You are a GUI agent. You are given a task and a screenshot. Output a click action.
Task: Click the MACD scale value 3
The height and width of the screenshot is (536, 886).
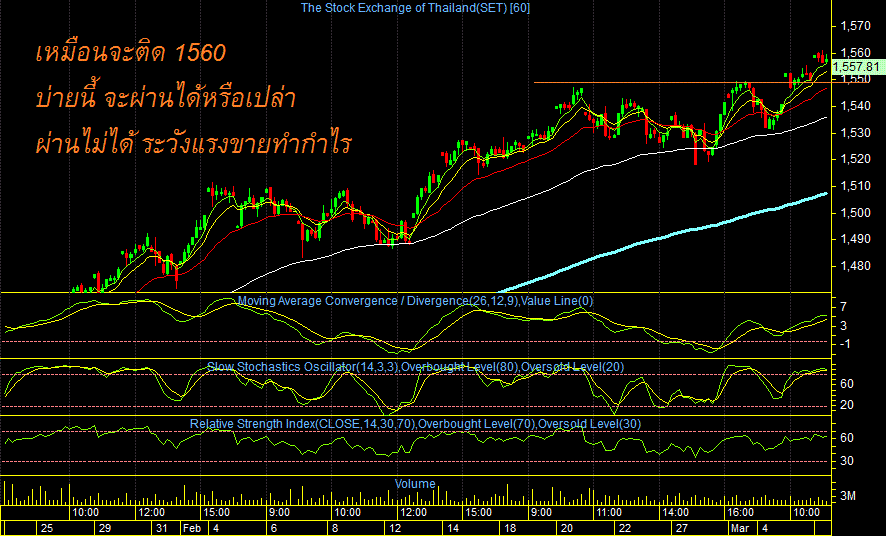844,325
